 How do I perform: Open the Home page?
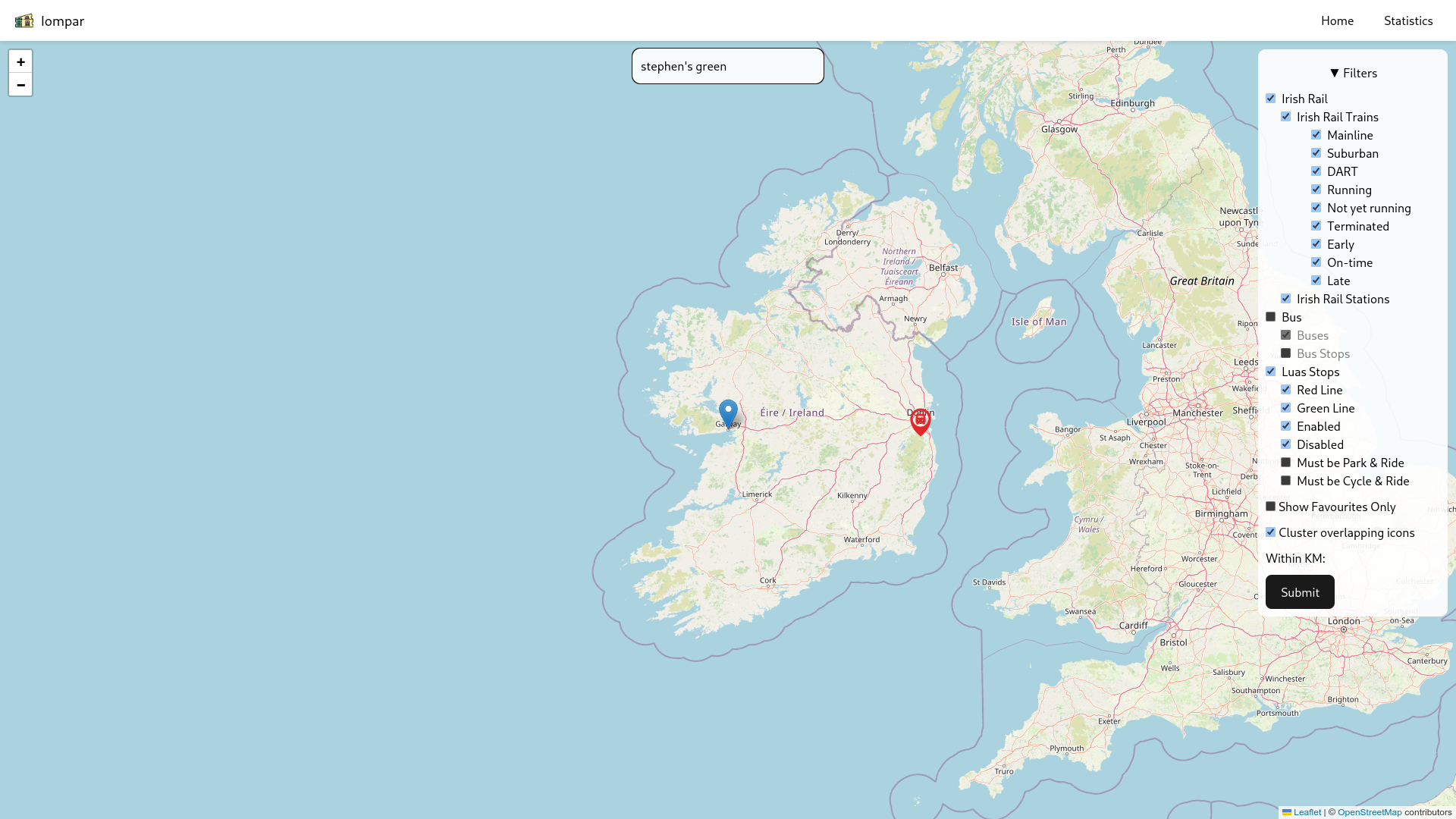click(x=1337, y=20)
